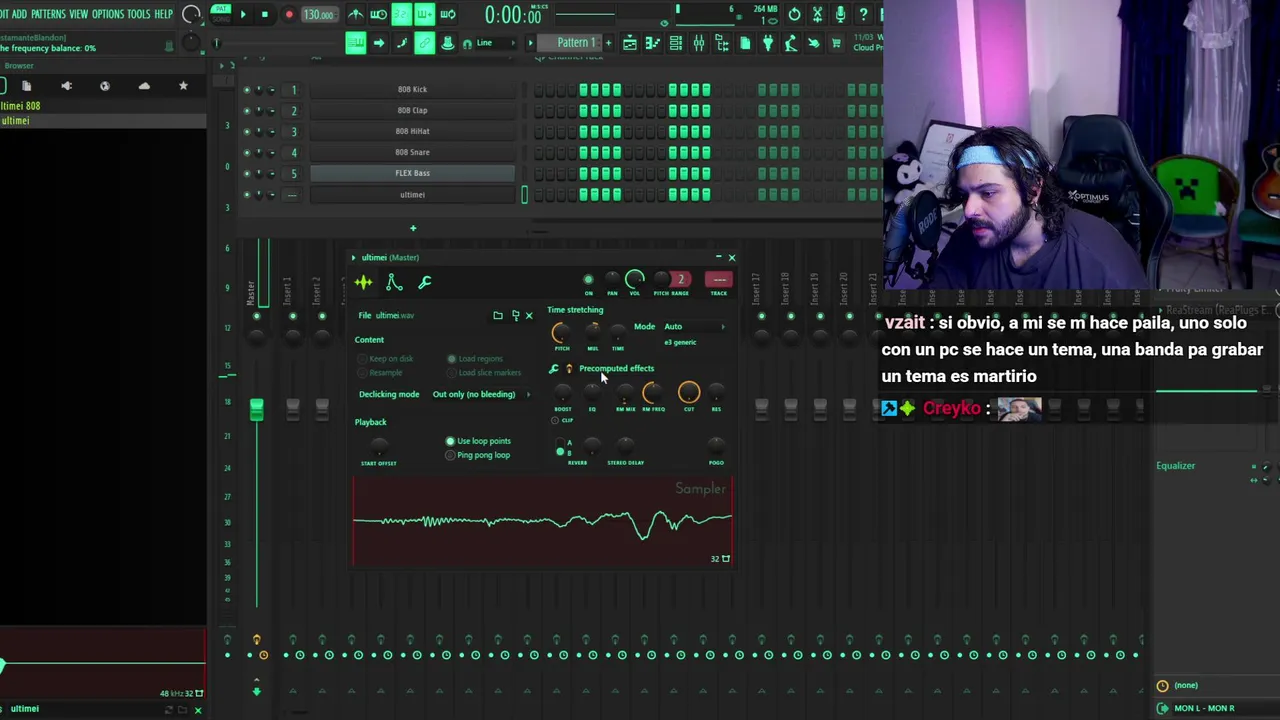Click the metronome icon in the top toolbar
The height and width of the screenshot is (720, 1280).
coord(356,14)
